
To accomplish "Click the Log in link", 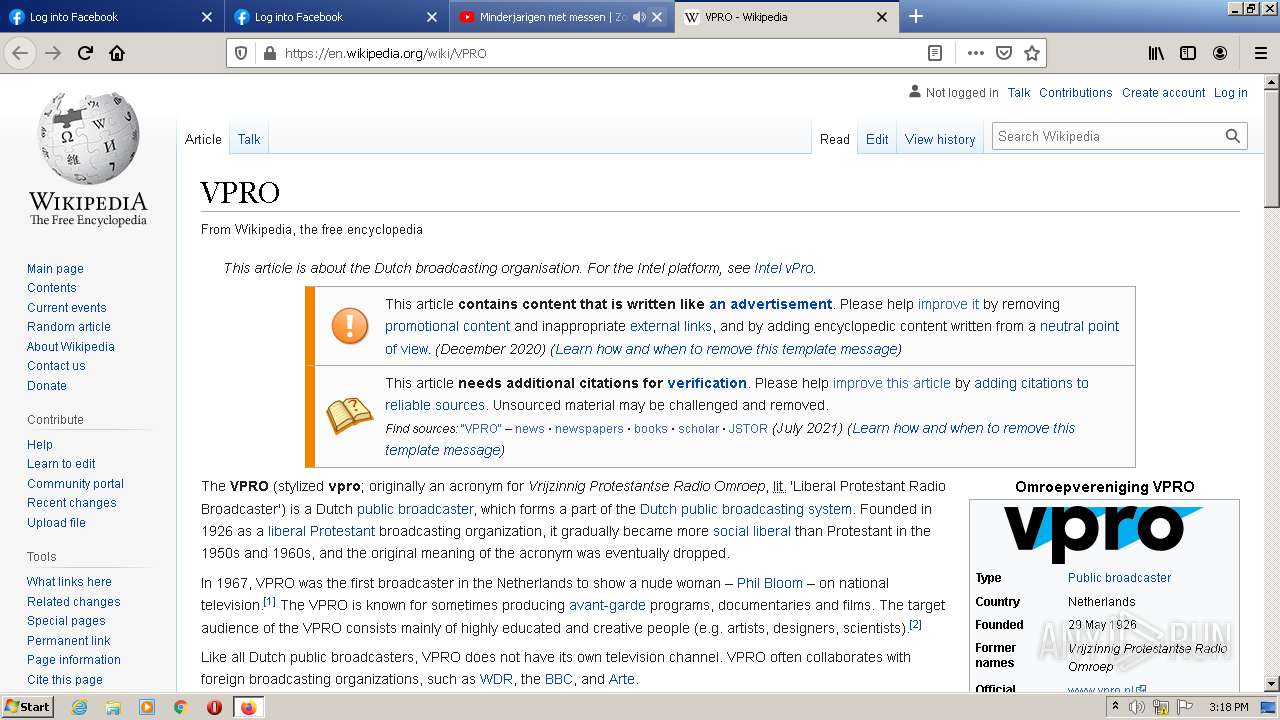I will [1230, 92].
